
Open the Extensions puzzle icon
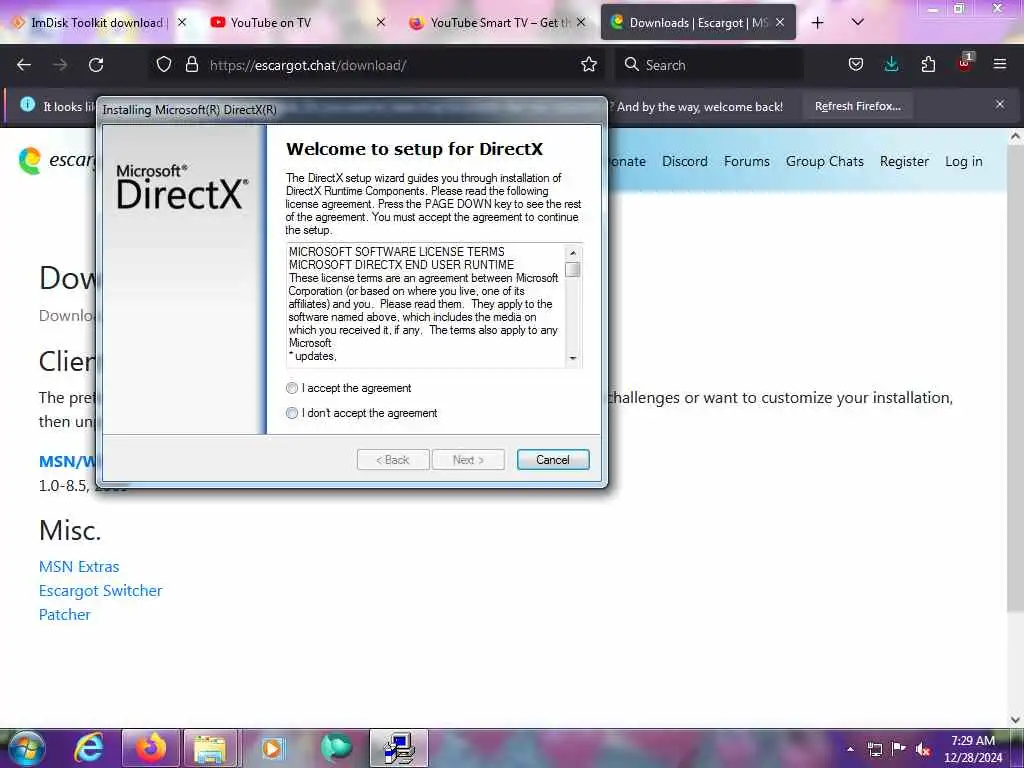click(928, 65)
